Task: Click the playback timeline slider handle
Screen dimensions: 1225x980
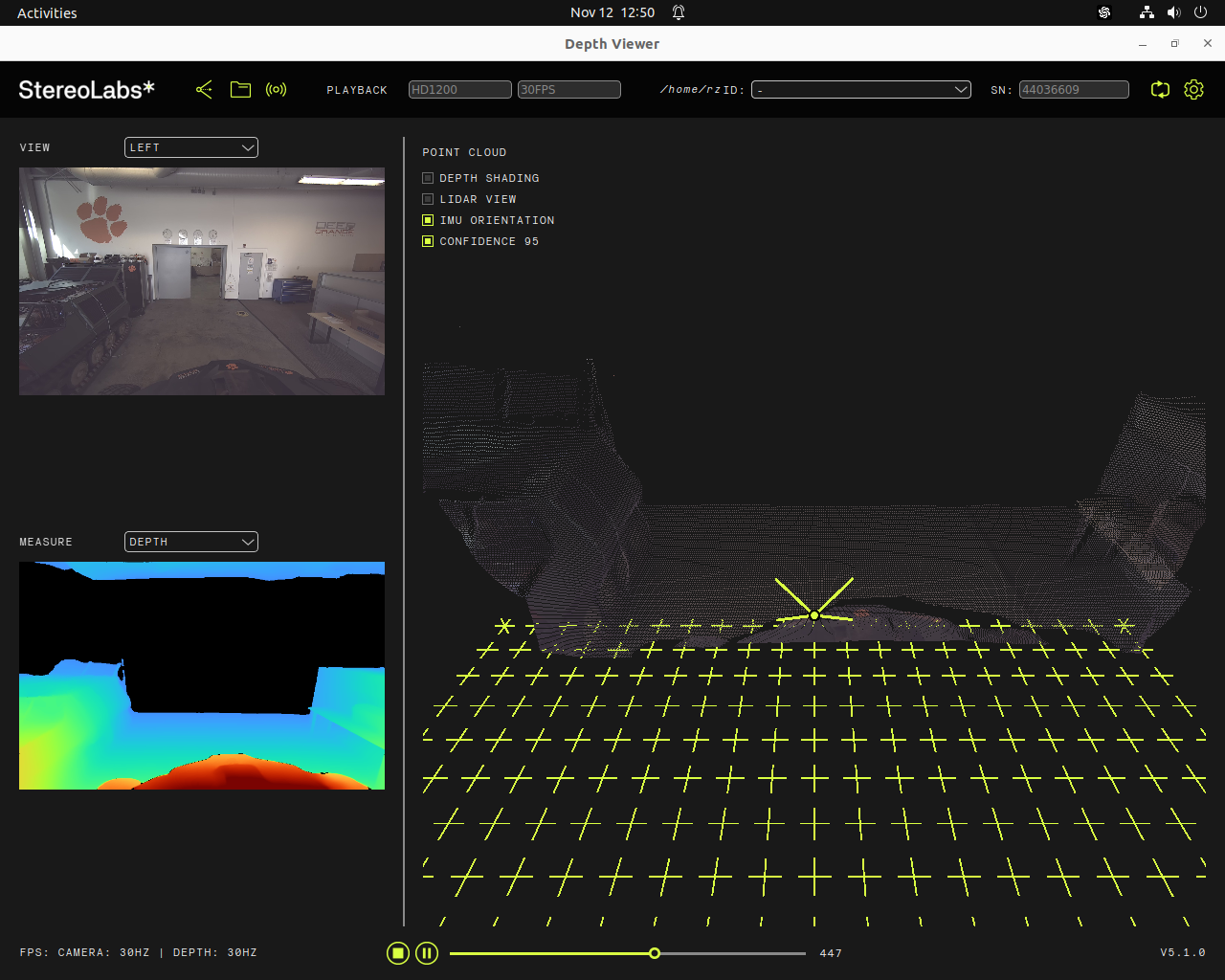Action: (655, 953)
